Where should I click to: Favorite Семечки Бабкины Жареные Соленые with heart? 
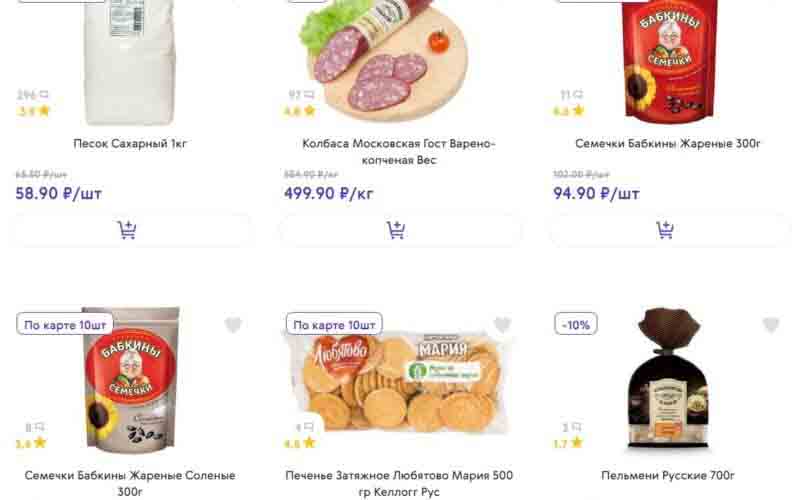click(233, 325)
